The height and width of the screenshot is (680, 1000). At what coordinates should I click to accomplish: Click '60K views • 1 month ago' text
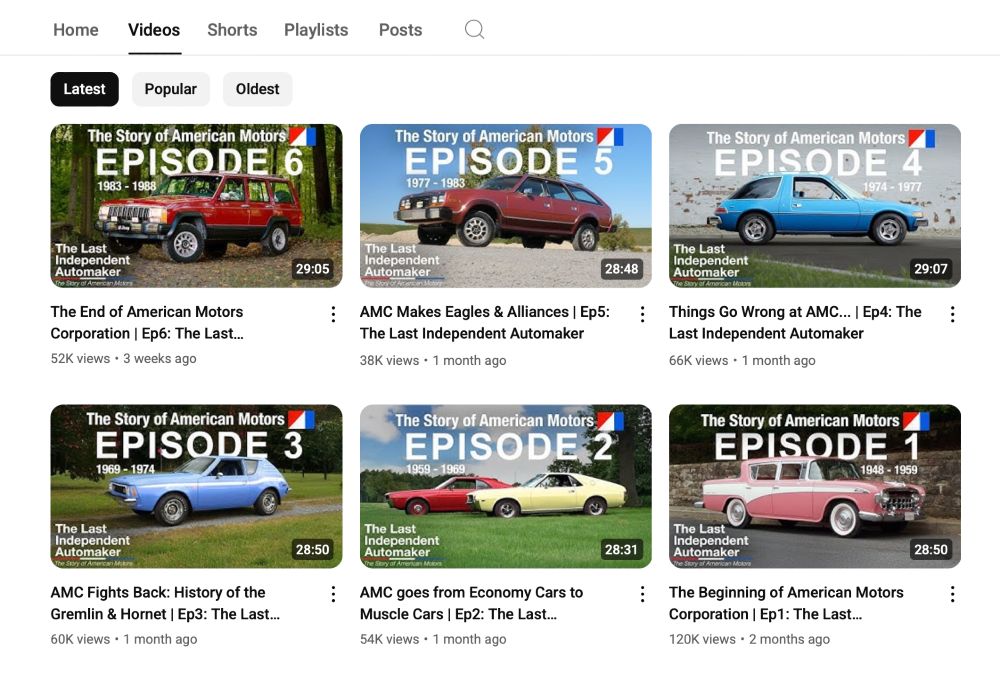[124, 639]
